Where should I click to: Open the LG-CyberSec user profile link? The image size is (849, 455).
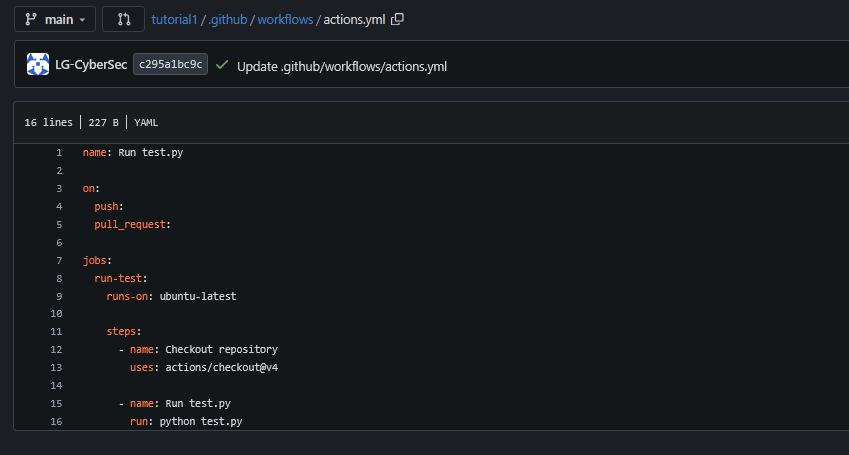click(90, 65)
